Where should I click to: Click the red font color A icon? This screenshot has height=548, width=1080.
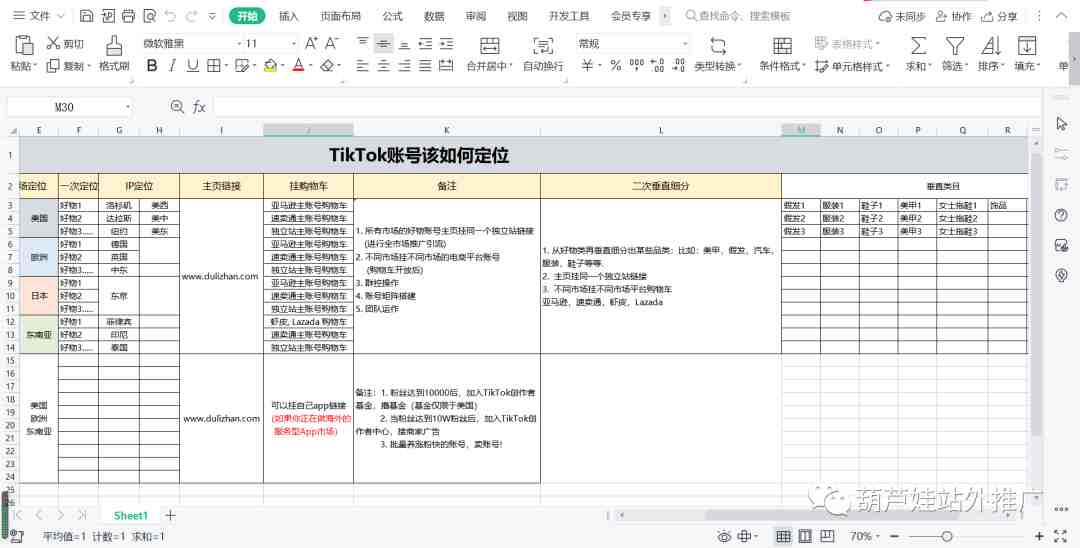click(x=298, y=65)
